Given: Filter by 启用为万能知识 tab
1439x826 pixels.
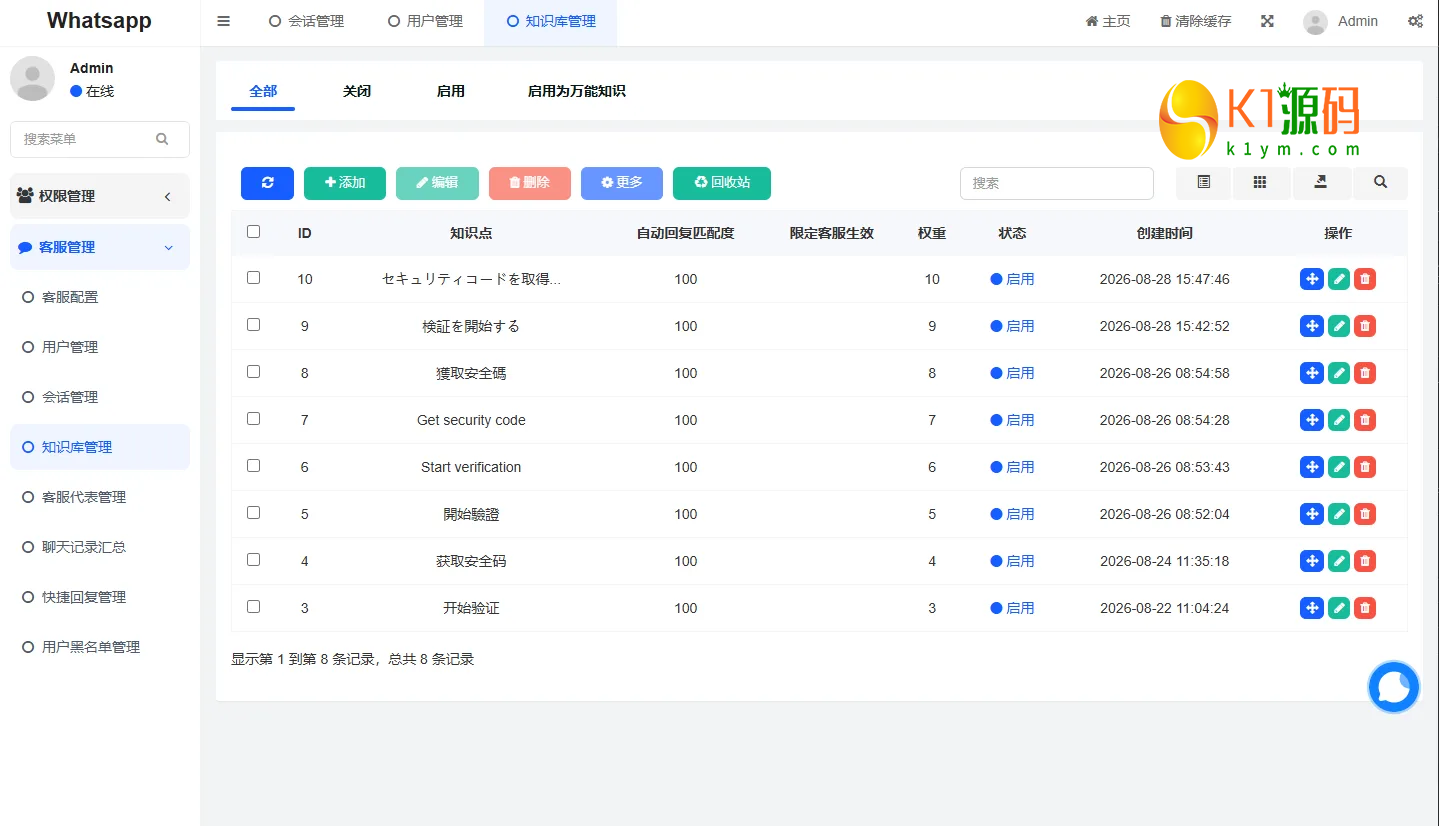Looking at the screenshot, I should coord(577,91).
